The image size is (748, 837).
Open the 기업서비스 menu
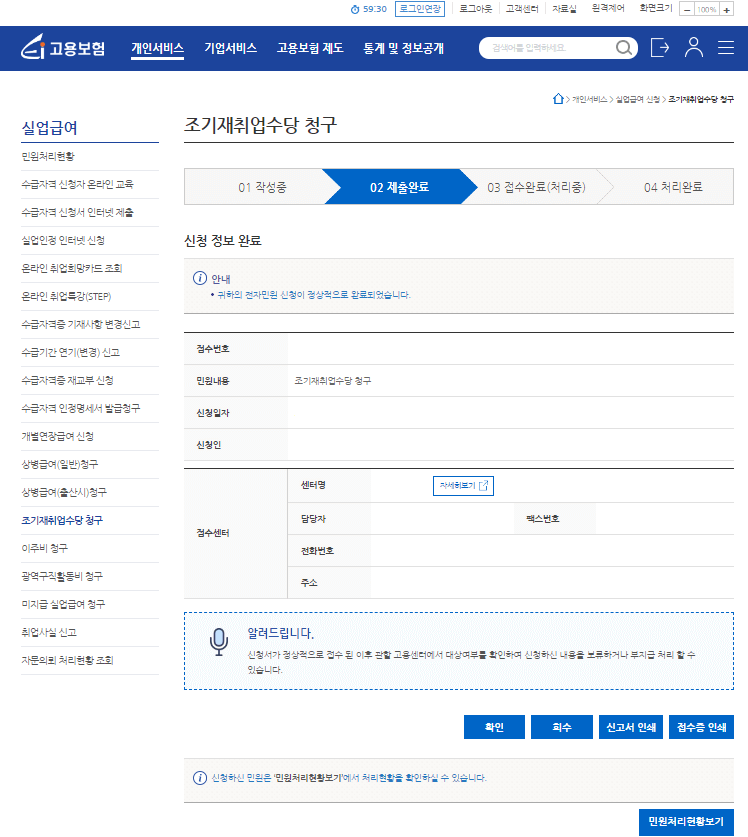pos(230,48)
